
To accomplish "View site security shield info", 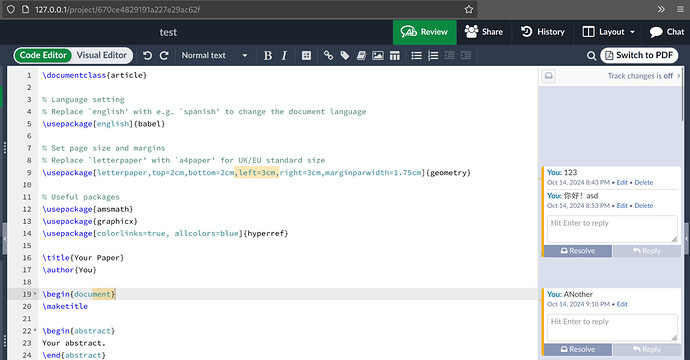I will (11, 9).
